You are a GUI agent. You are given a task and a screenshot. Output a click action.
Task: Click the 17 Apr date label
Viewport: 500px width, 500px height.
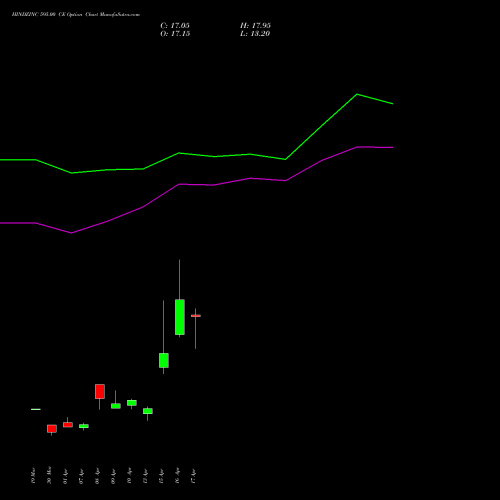(193, 477)
